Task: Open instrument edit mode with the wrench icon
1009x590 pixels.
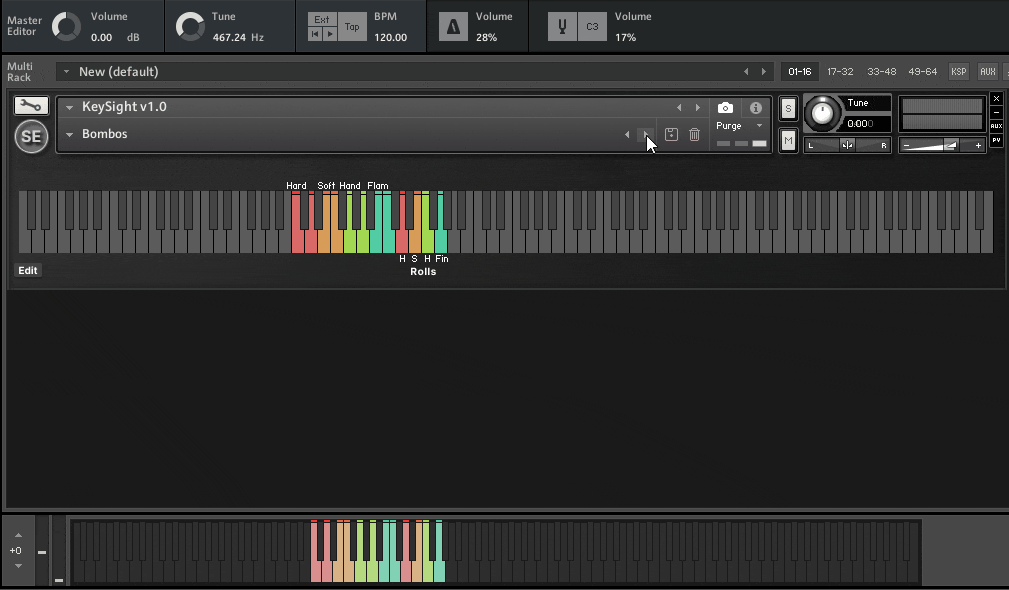Action: [31, 106]
